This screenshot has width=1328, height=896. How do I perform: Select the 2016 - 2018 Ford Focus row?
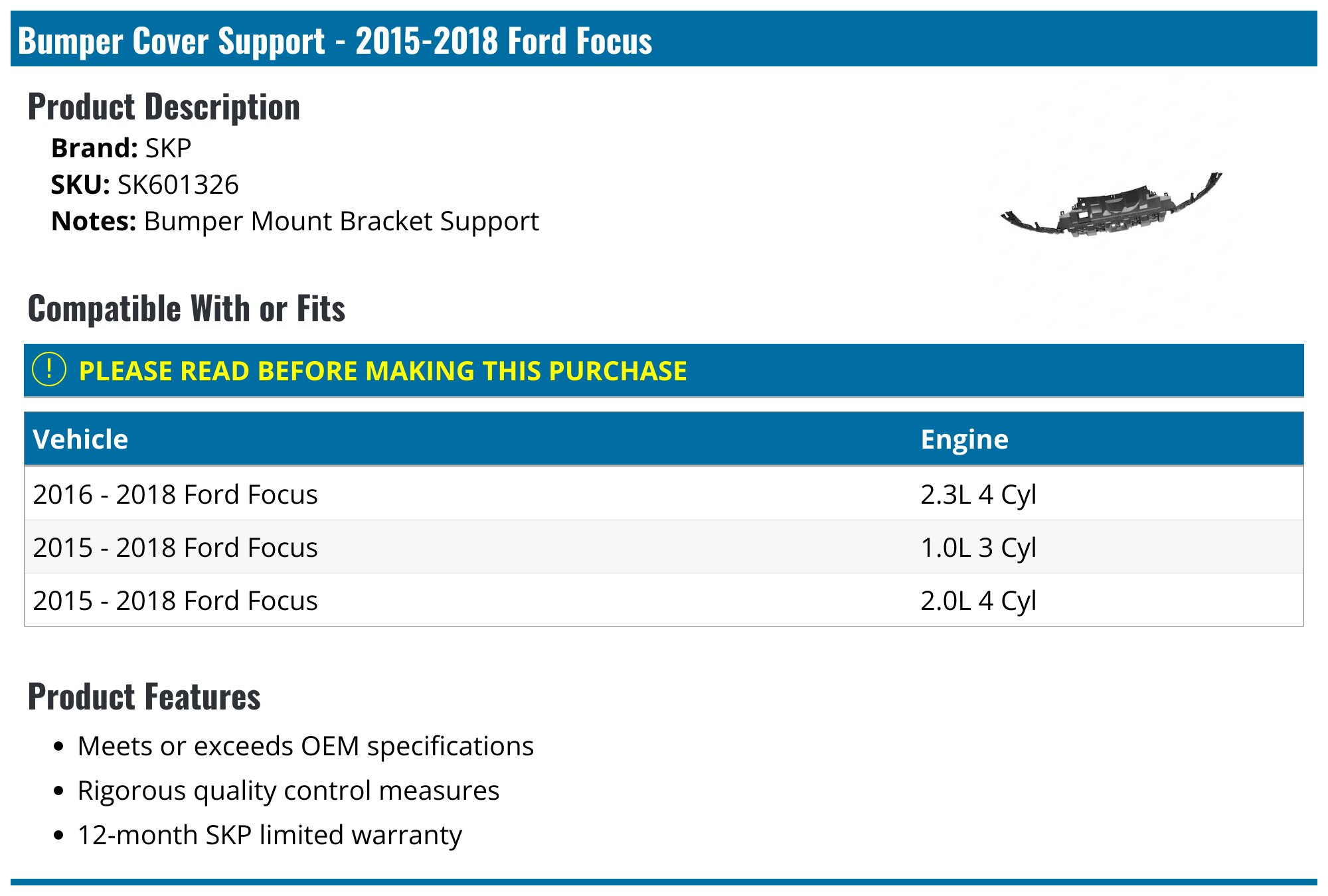pos(664,494)
